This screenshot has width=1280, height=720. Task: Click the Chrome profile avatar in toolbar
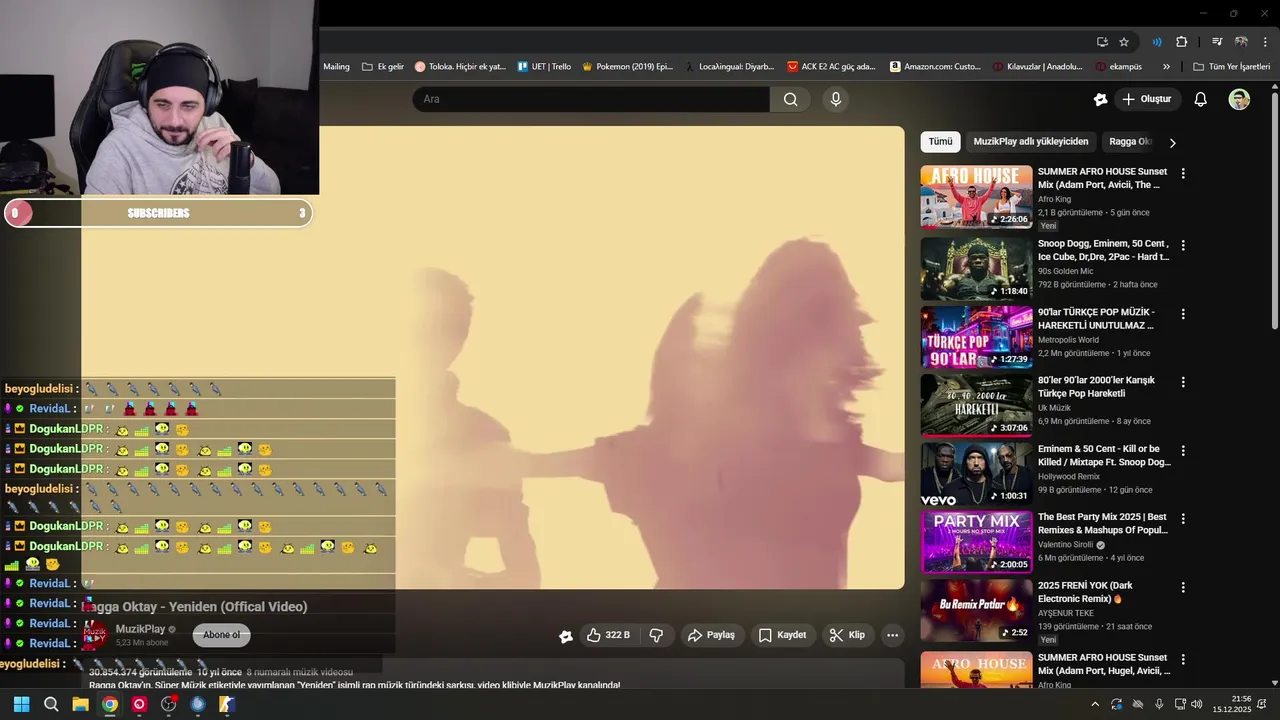point(1241,42)
